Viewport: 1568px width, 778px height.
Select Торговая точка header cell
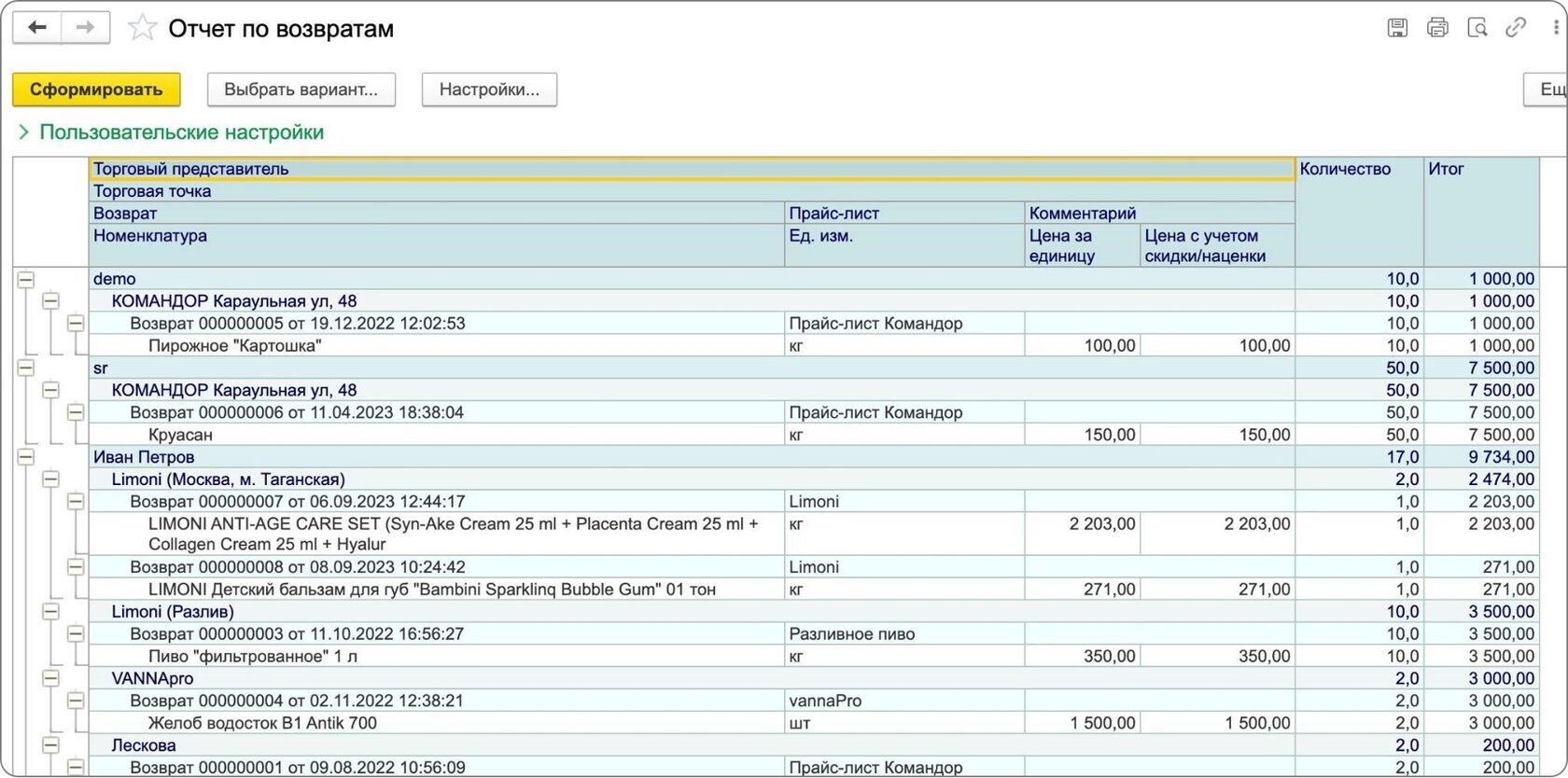(692, 191)
